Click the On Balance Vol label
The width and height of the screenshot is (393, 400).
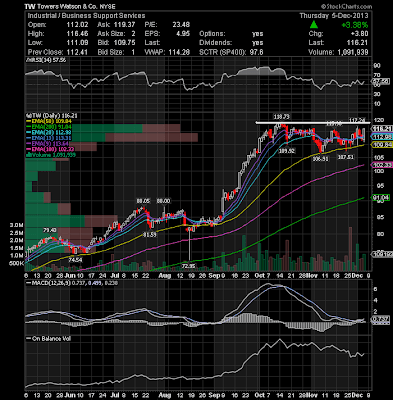(49, 338)
